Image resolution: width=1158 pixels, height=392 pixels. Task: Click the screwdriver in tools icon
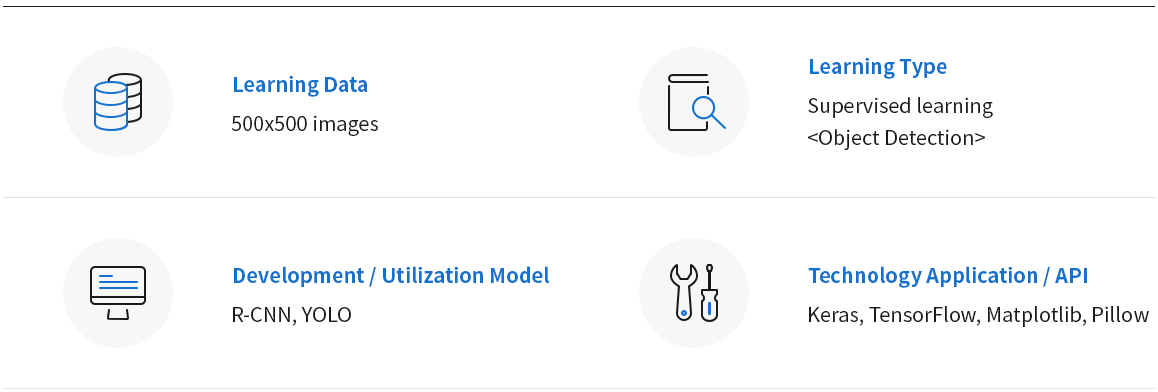(710, 293)
